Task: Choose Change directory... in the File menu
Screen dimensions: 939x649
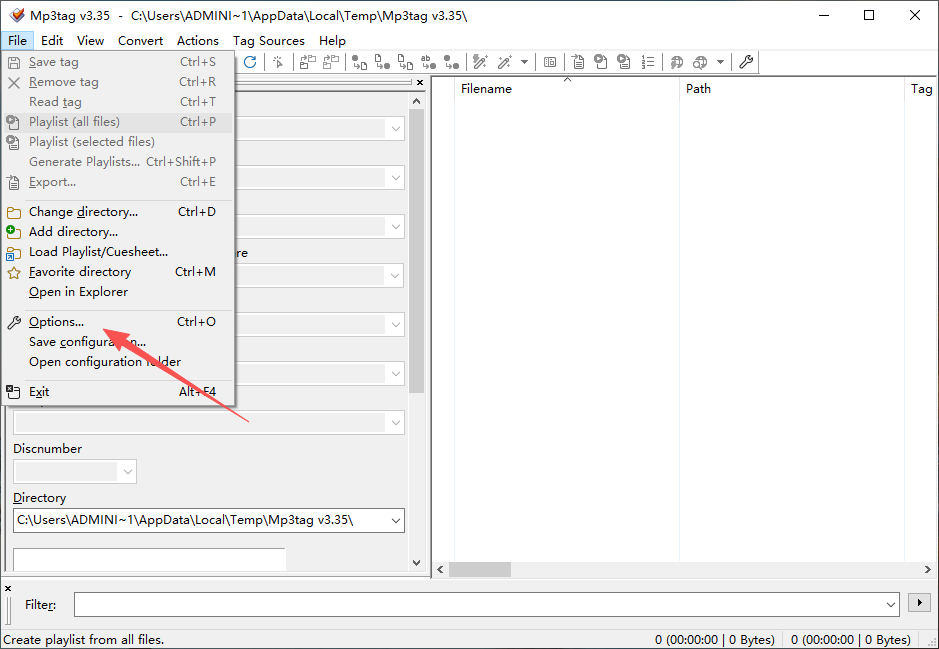Action: (117, 212)
